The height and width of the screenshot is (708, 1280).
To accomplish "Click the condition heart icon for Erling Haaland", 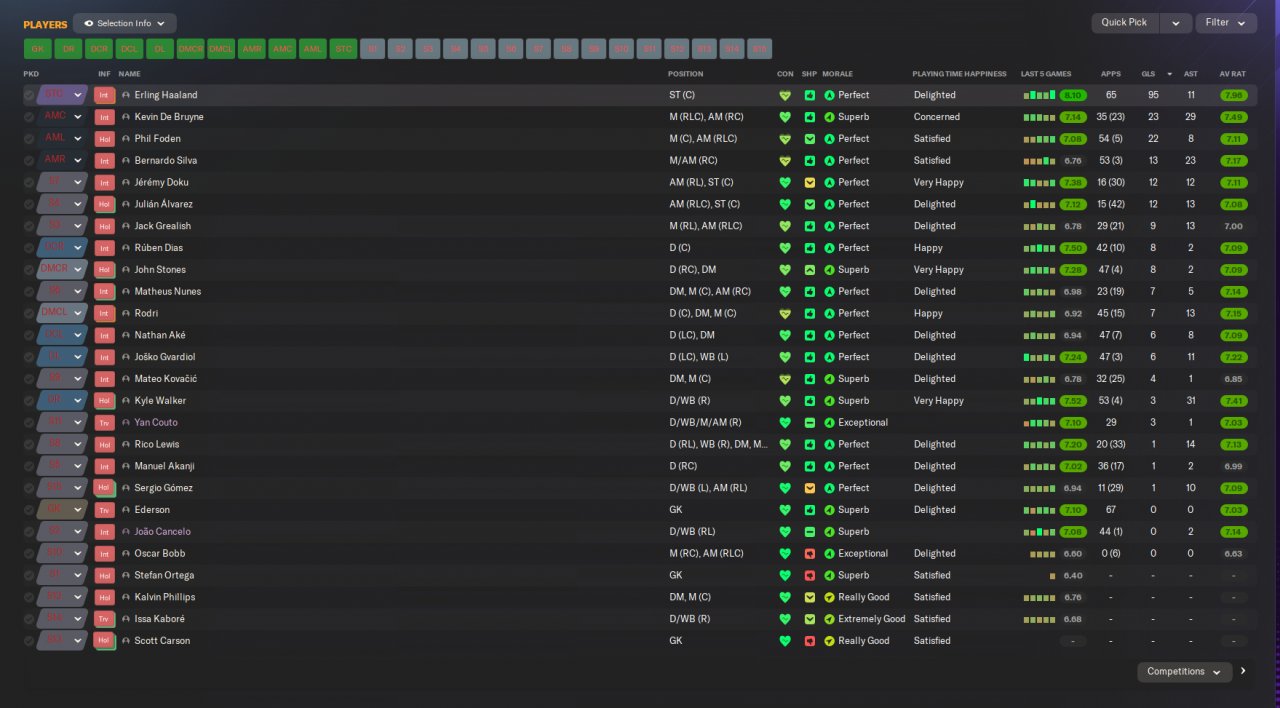I will (785, 95).
